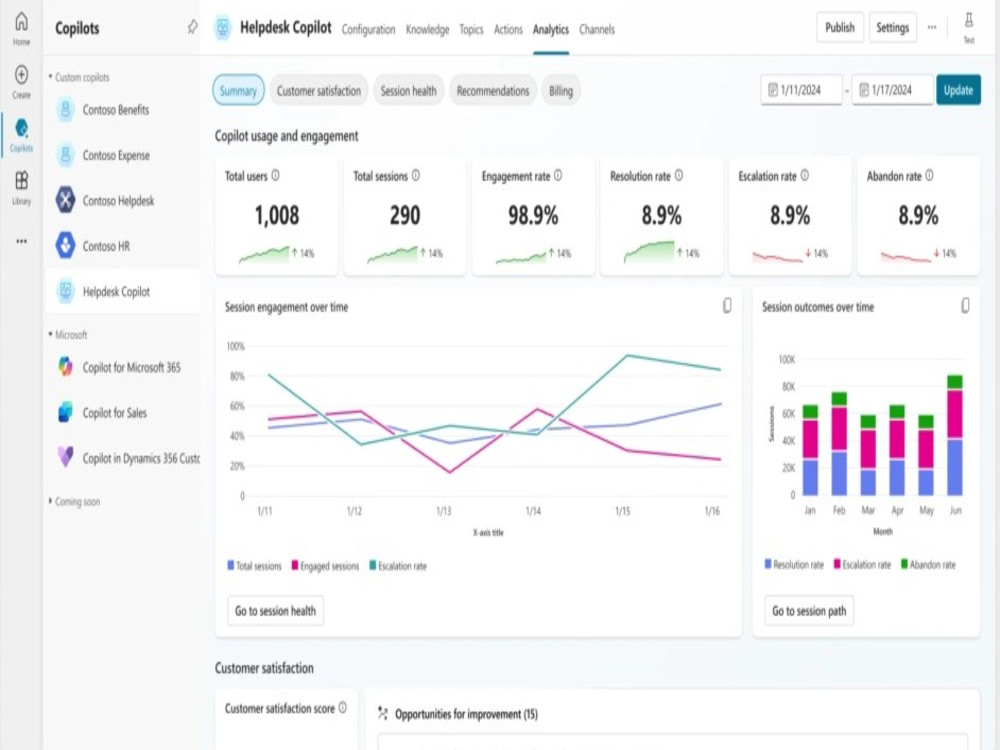Toggle Abandon rate legend swatch
Image resolution: width=1000 pixels, height=750 pixels.
904,564
